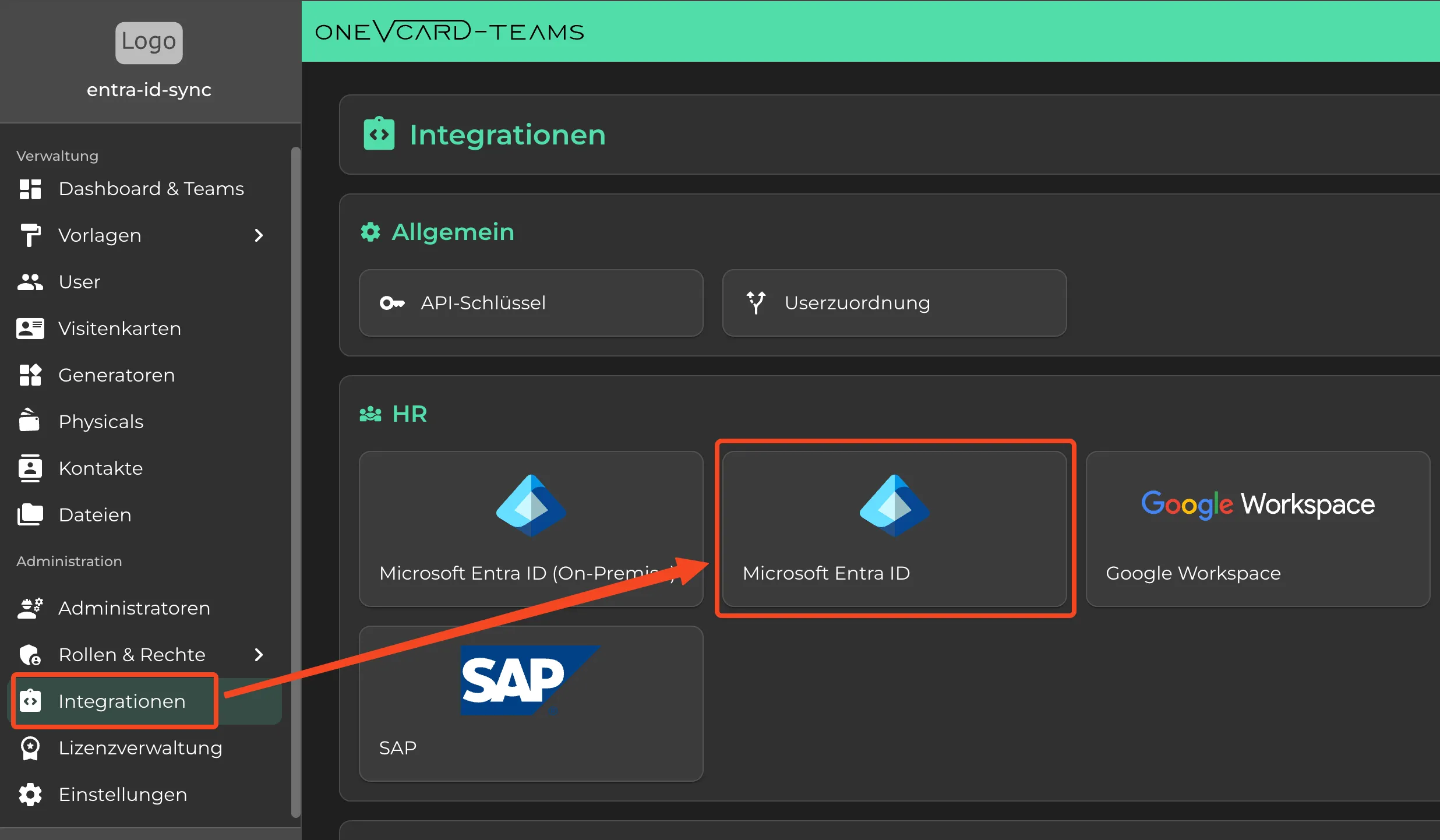Click the User people icon in sidebar
1440x840 pixels.
click(30, 282)
